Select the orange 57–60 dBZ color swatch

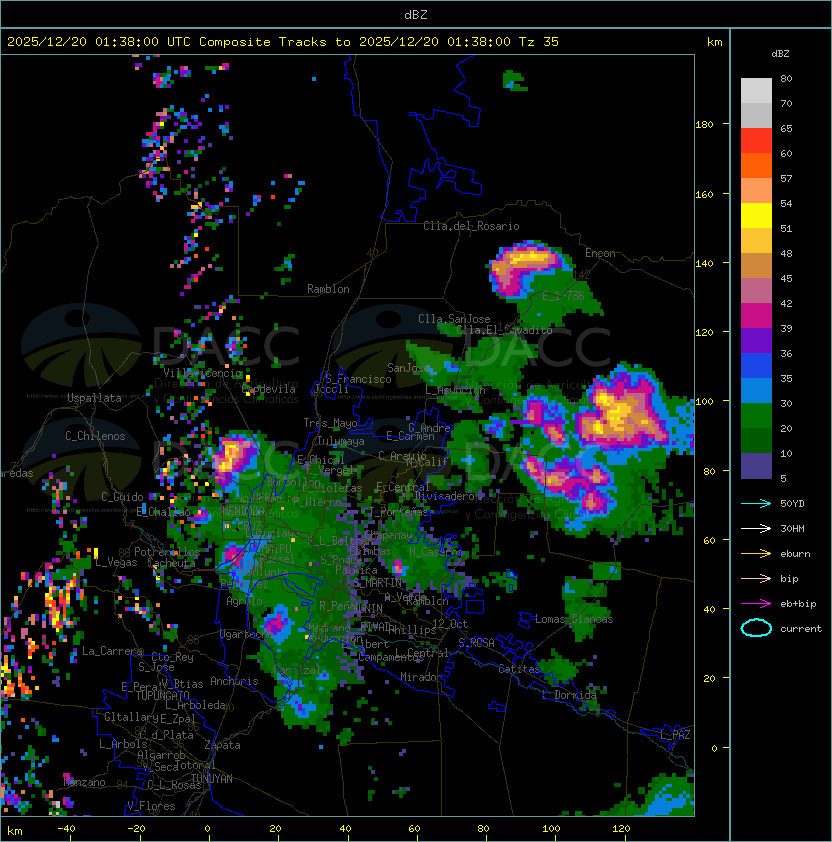click(x=756, y=166)
